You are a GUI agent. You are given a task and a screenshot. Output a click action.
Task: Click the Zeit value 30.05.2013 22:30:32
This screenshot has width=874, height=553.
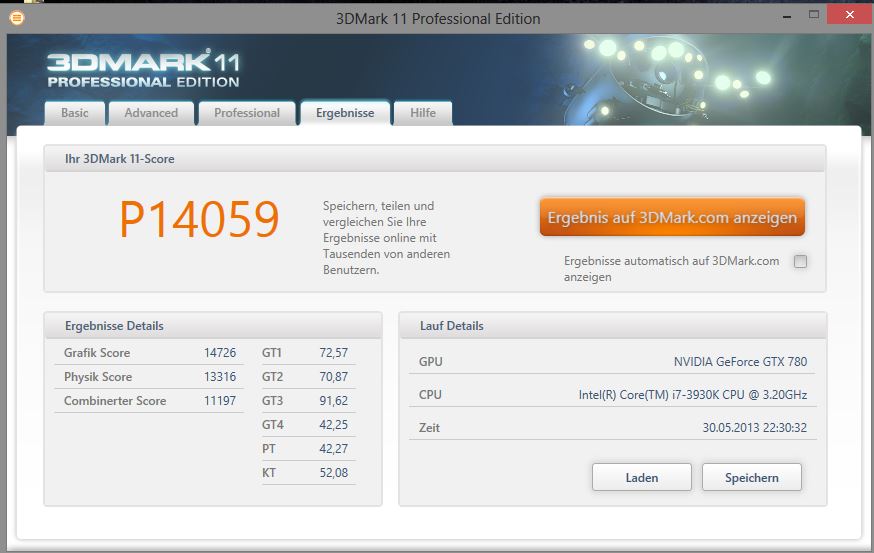[755, 428]
